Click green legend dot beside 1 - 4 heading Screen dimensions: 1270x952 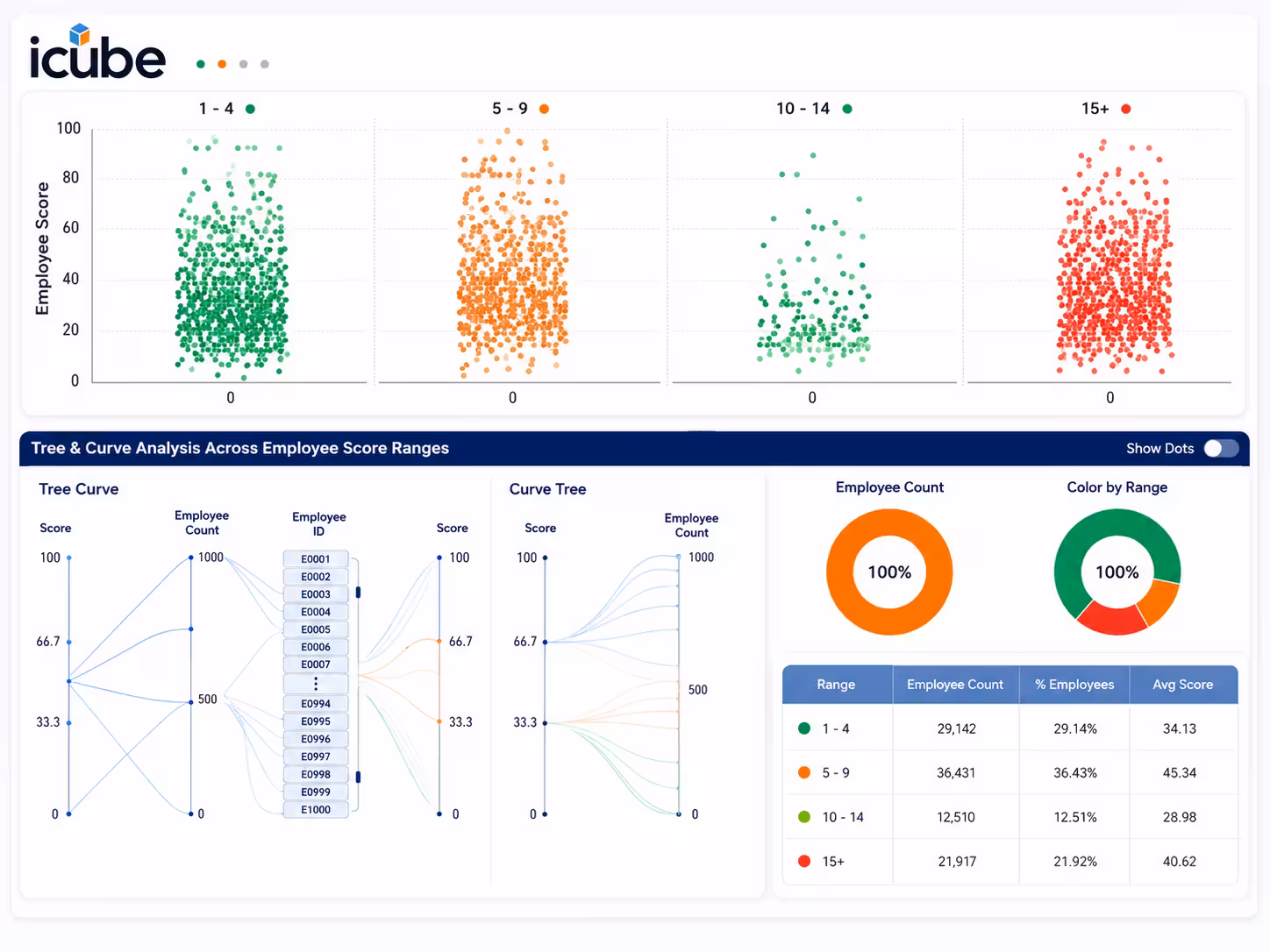pos(250,109)
